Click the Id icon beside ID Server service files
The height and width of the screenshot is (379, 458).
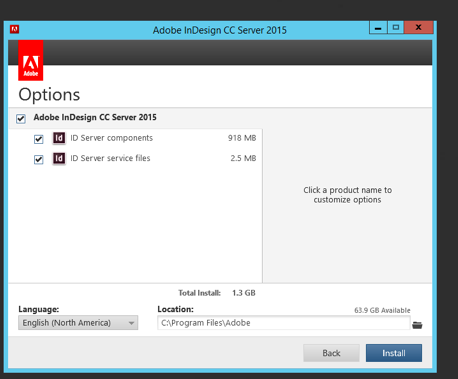[x=59, y=158]
